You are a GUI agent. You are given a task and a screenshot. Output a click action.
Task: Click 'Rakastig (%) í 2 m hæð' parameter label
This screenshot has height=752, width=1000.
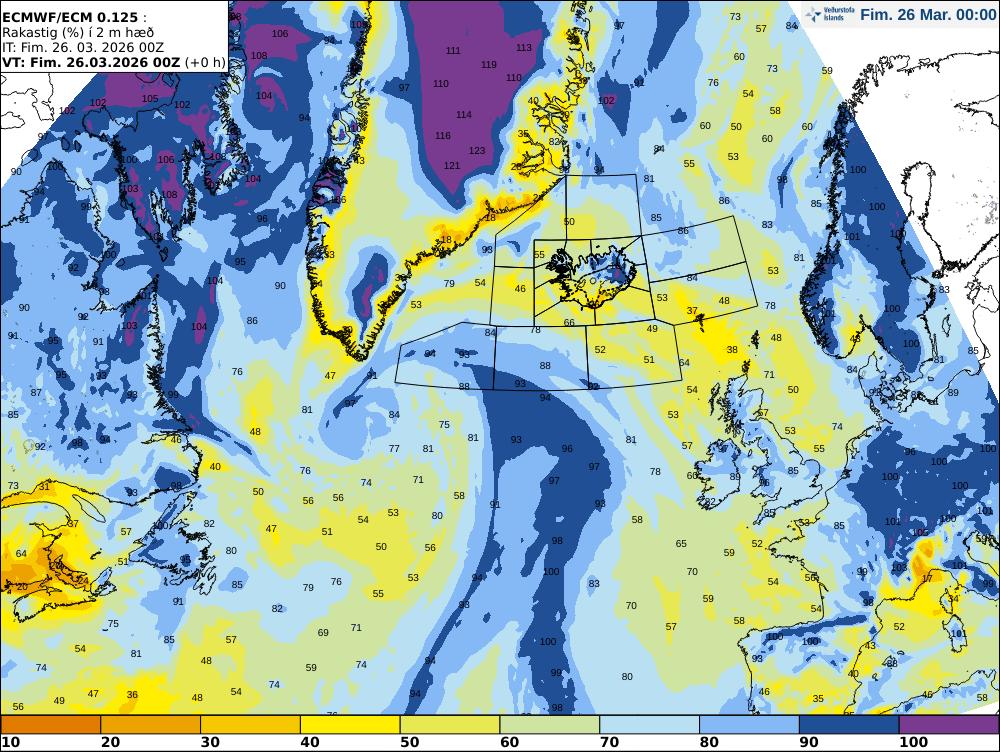[x=78, y=33]
